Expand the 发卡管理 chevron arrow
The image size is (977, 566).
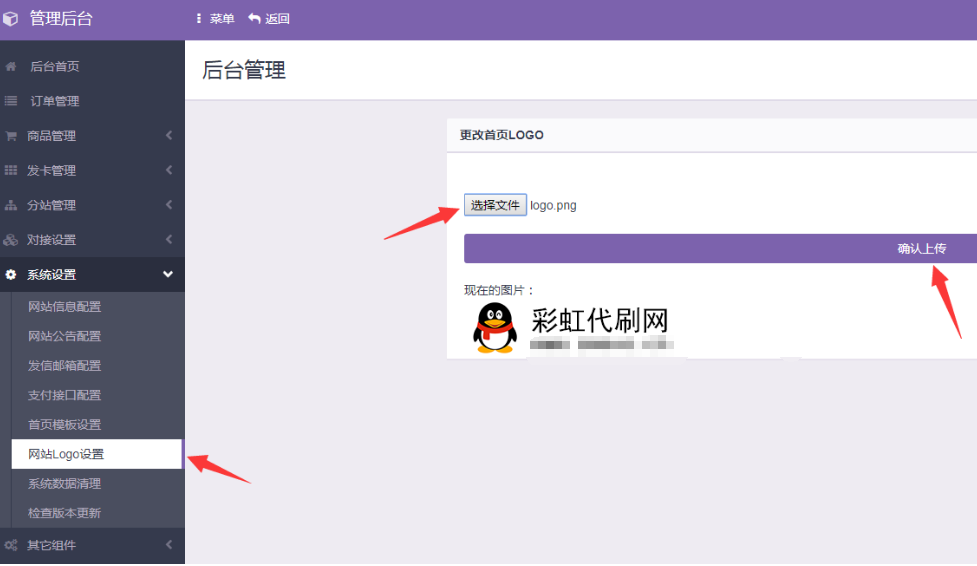tap(169, 171)
